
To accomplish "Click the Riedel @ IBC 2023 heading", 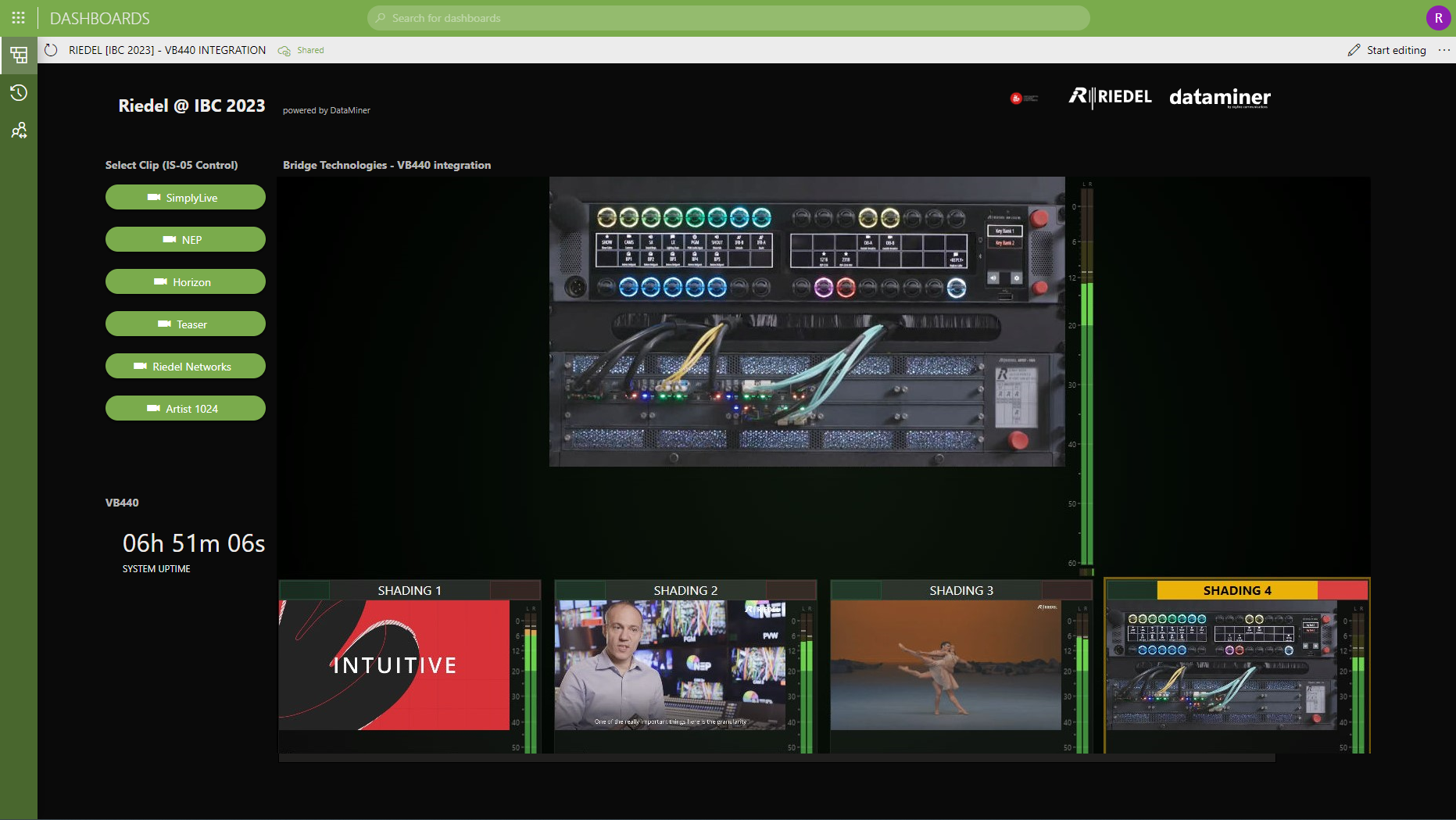I will click(191, 106).
